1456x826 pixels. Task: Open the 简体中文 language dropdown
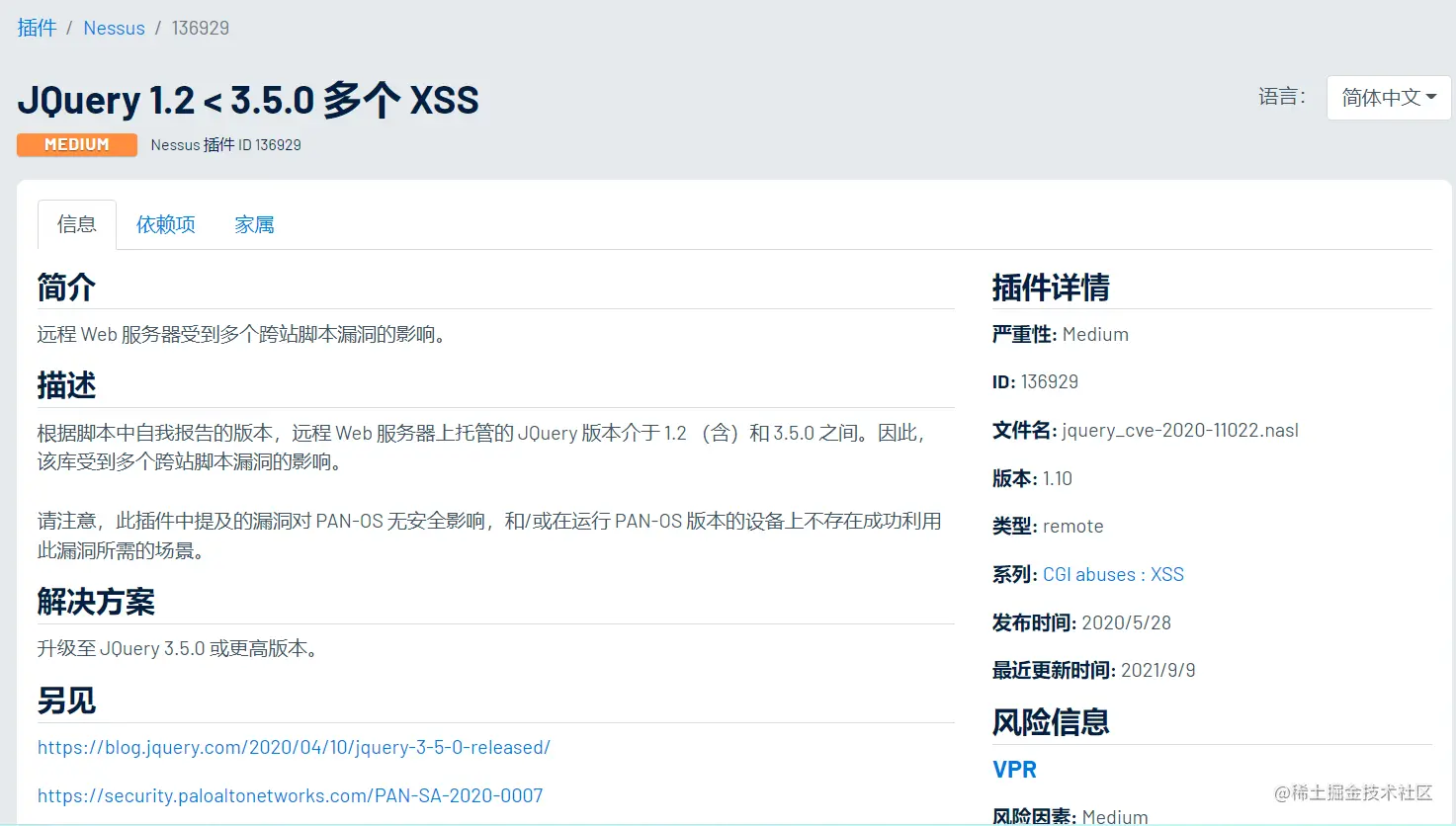[1389, 98]
